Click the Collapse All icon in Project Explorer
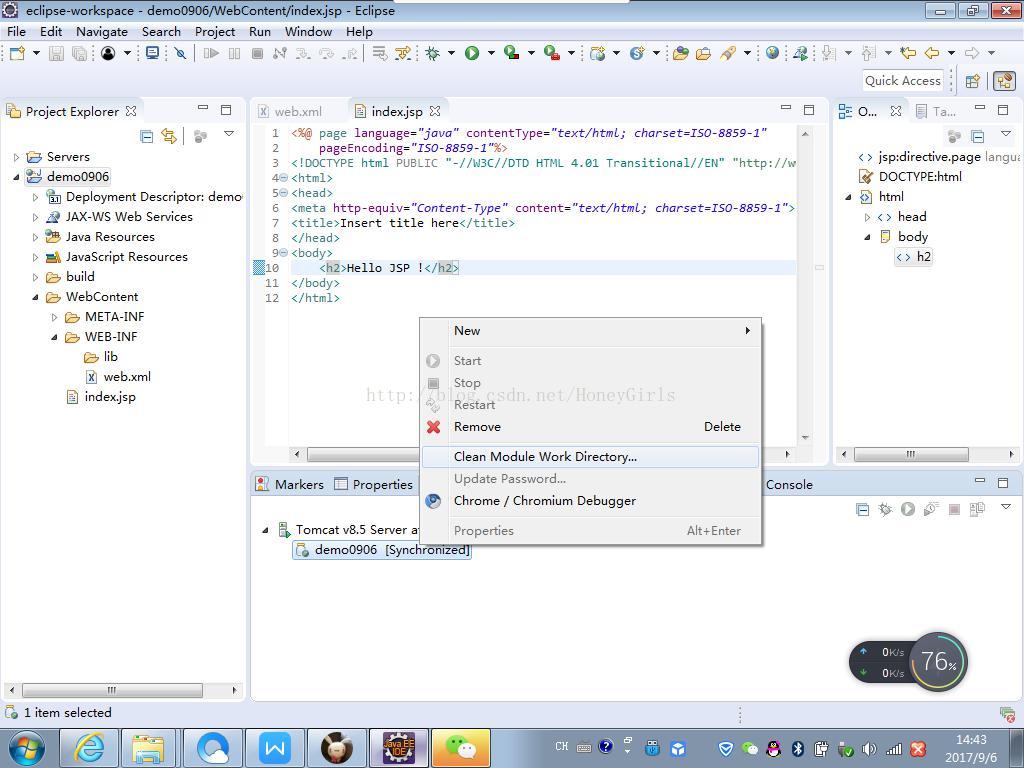The height and width of the screenshot is (768, 1024). [x=147, y=135]
